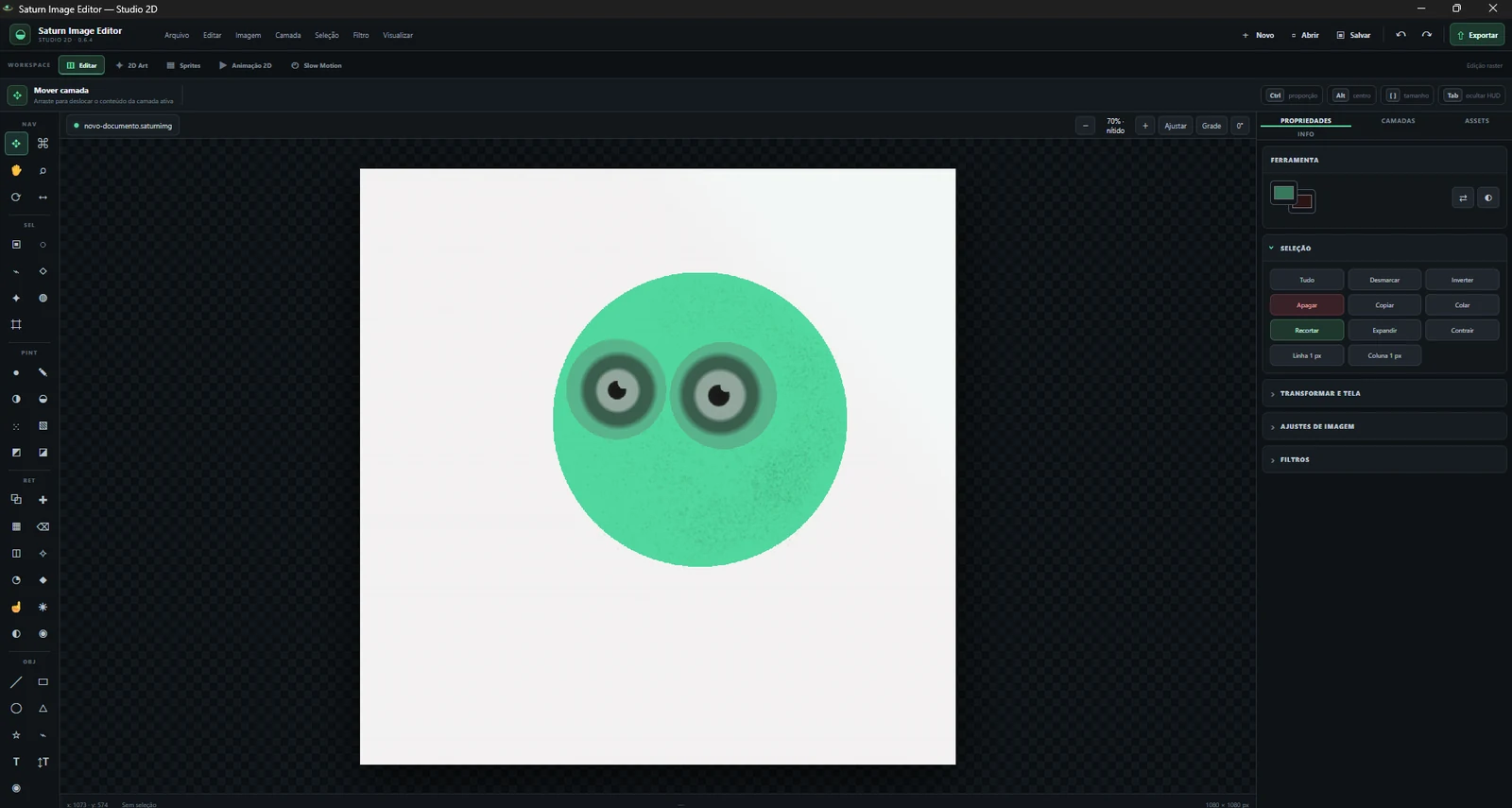Click the Apagar selection button
The image size is (1512, 808).
pos(1307,305)
